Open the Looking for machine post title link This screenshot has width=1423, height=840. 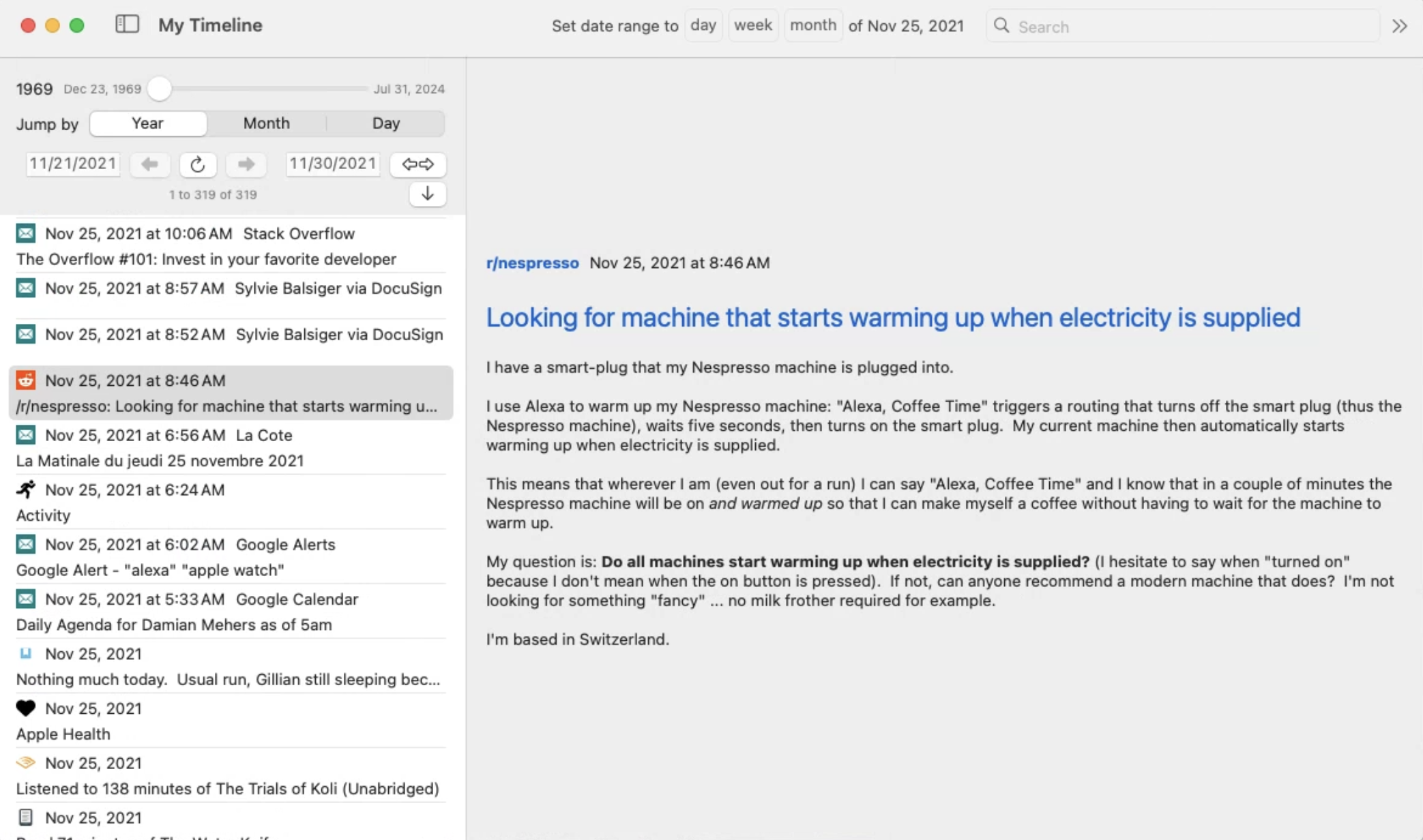894,318
